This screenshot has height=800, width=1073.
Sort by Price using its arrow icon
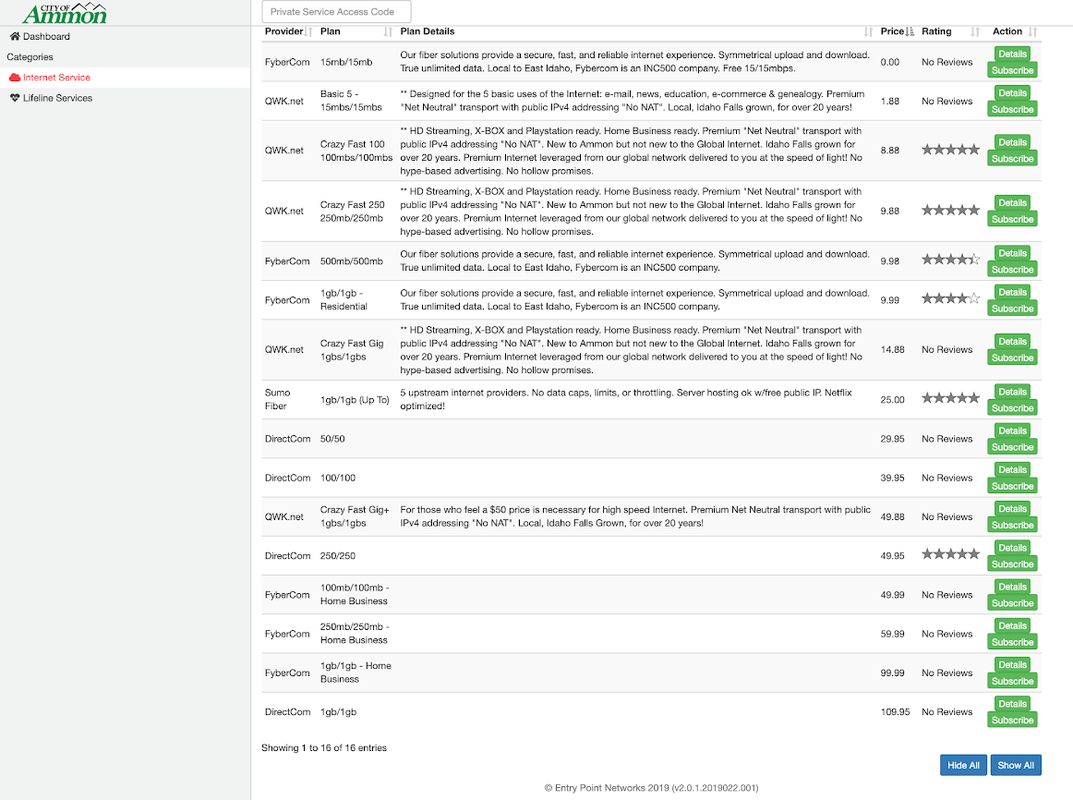pyautogui.click(x=910, y=32)
